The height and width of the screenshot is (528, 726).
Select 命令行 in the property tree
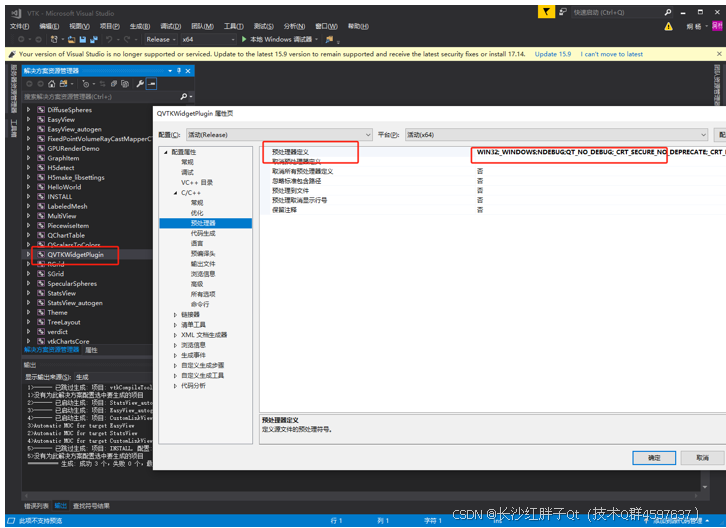200,304
